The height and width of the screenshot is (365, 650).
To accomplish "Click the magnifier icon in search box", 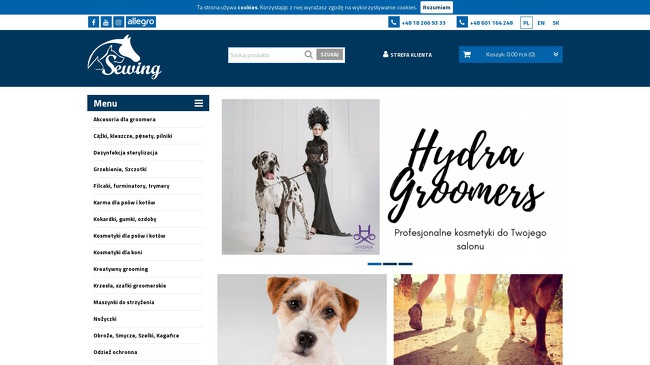I will 308,54.
